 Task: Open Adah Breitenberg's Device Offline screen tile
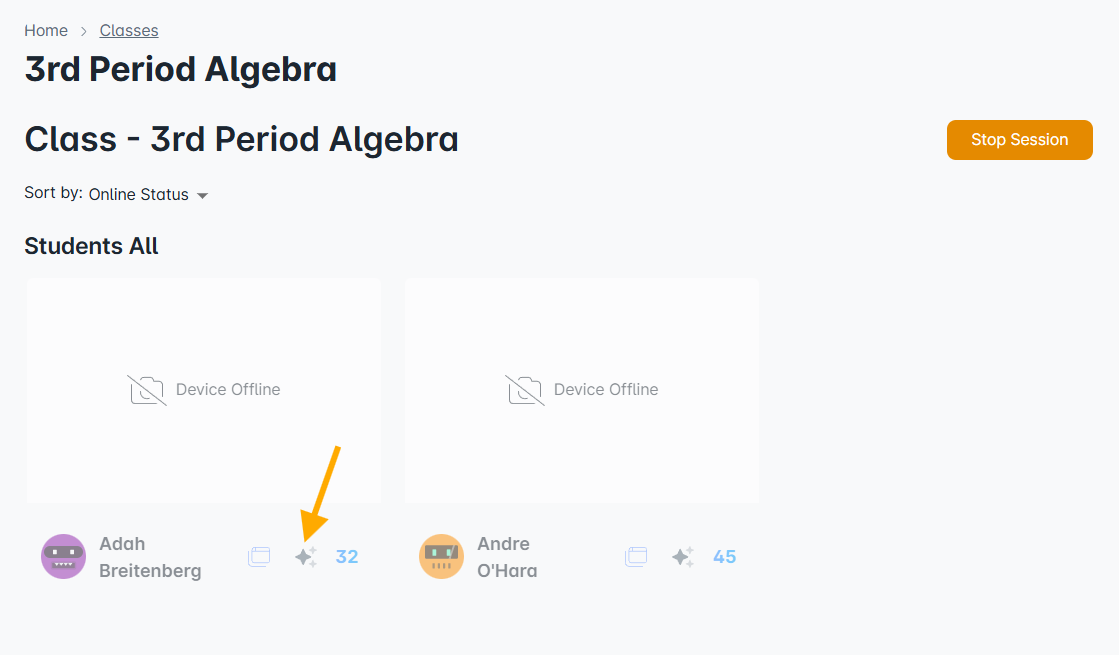click(x=203, y=391)
